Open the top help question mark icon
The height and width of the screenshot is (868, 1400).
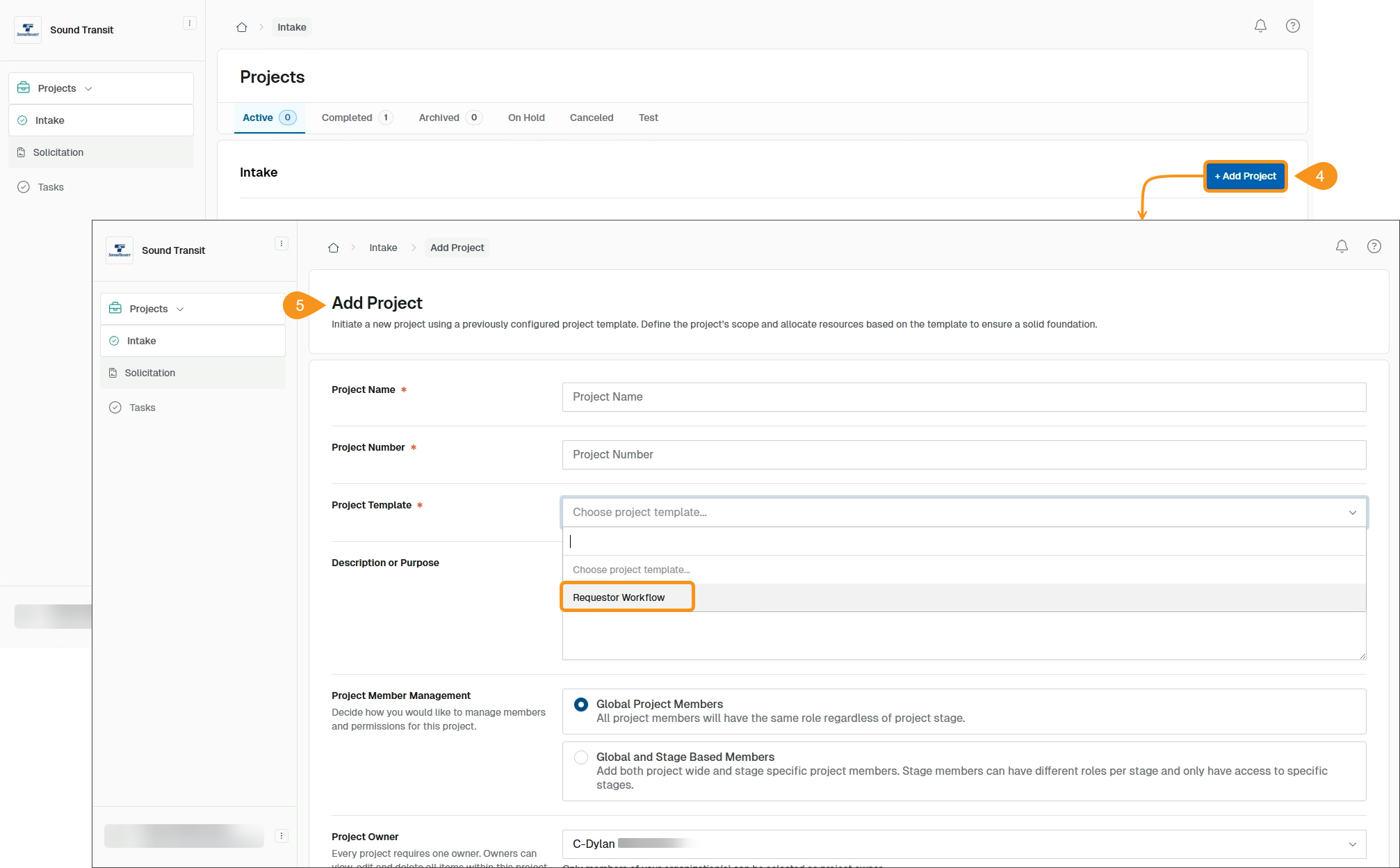pos(1292,26)
